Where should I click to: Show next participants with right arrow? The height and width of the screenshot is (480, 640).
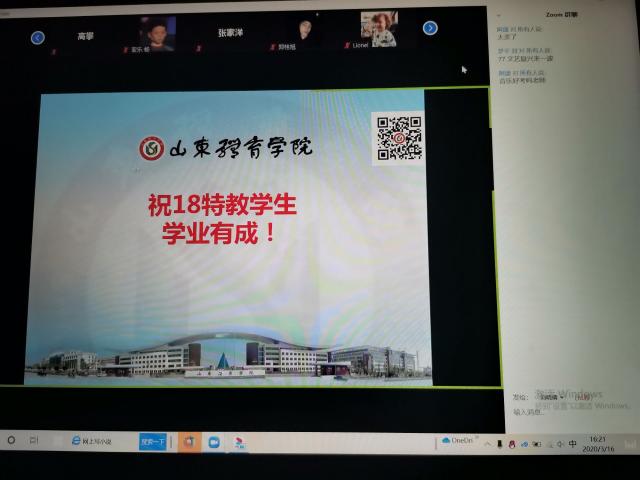pos(430,28)
